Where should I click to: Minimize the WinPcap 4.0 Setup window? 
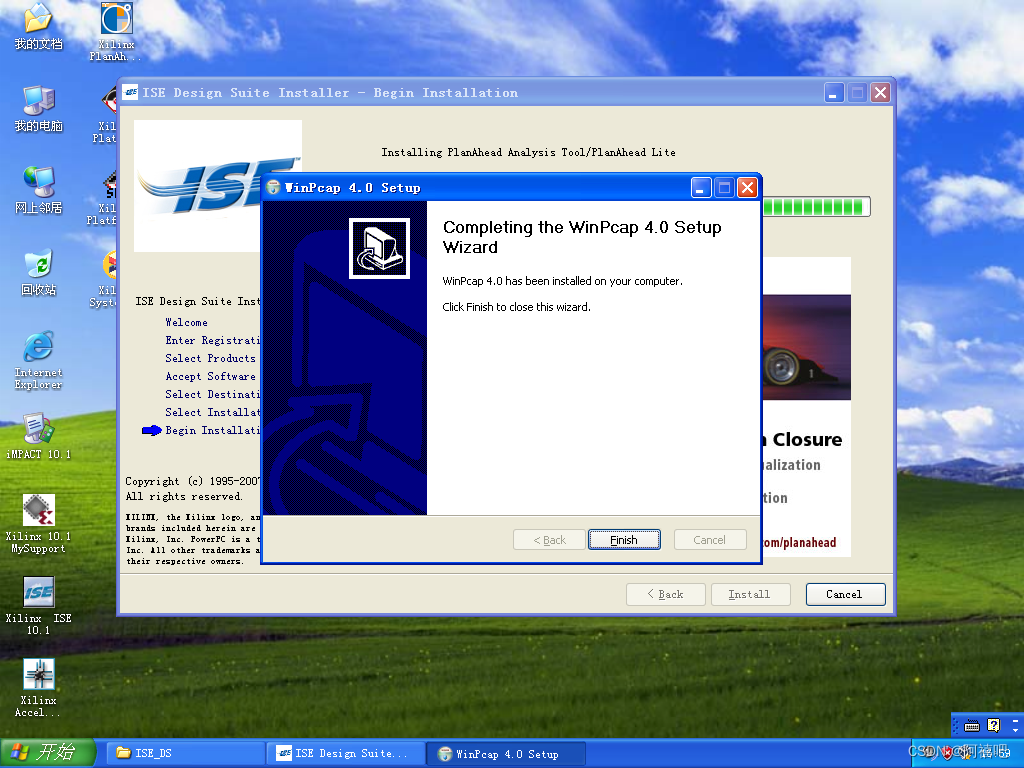point(701,188)
